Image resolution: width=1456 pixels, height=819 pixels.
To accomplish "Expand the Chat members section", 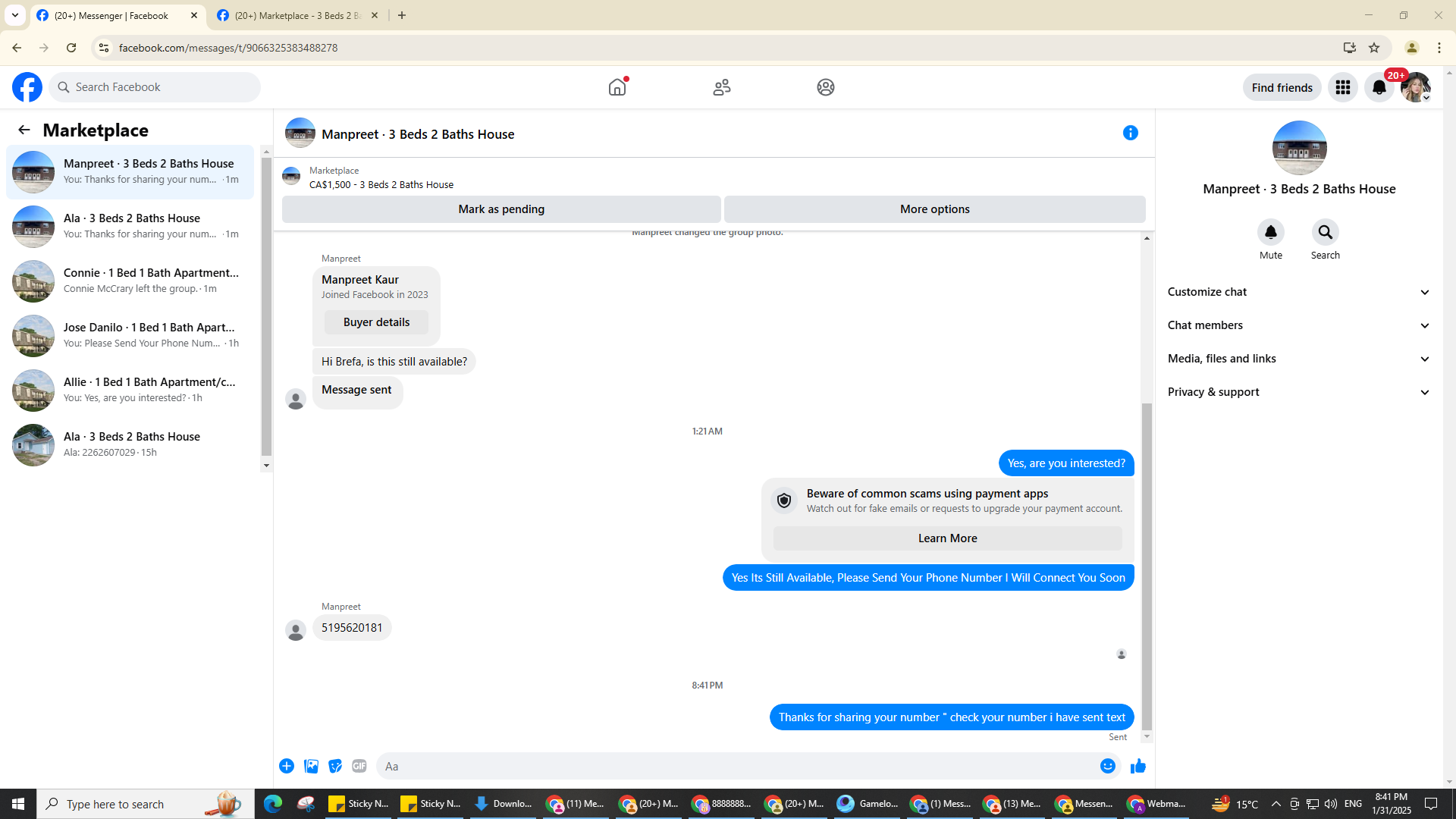I will (1300, 325).
